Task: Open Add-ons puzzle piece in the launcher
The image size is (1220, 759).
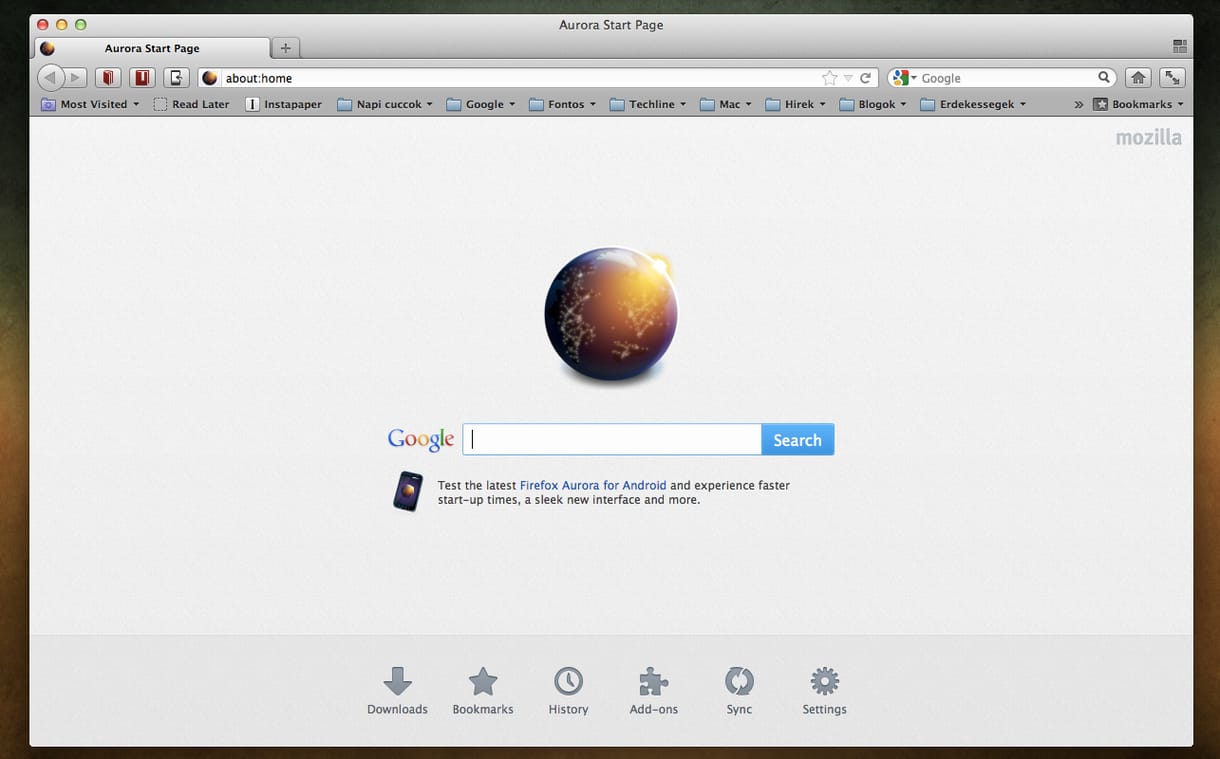Action: (654, 691)
